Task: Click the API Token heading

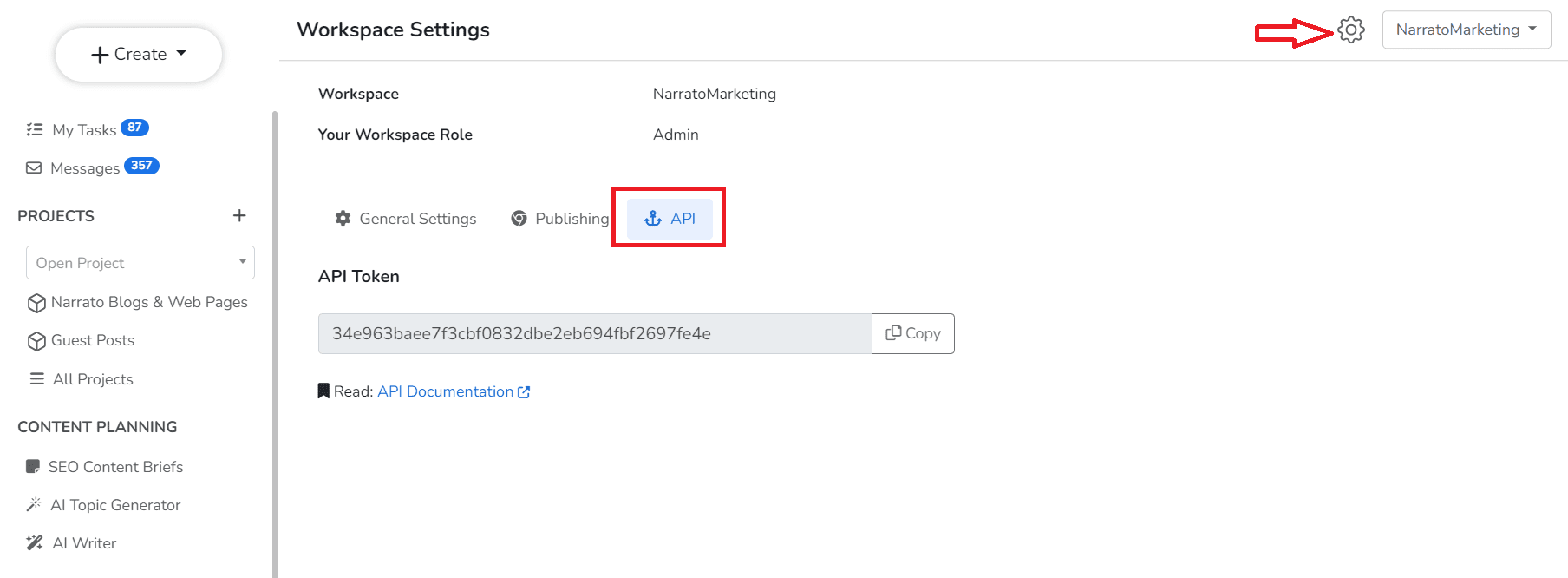Action: click(359, 276)
